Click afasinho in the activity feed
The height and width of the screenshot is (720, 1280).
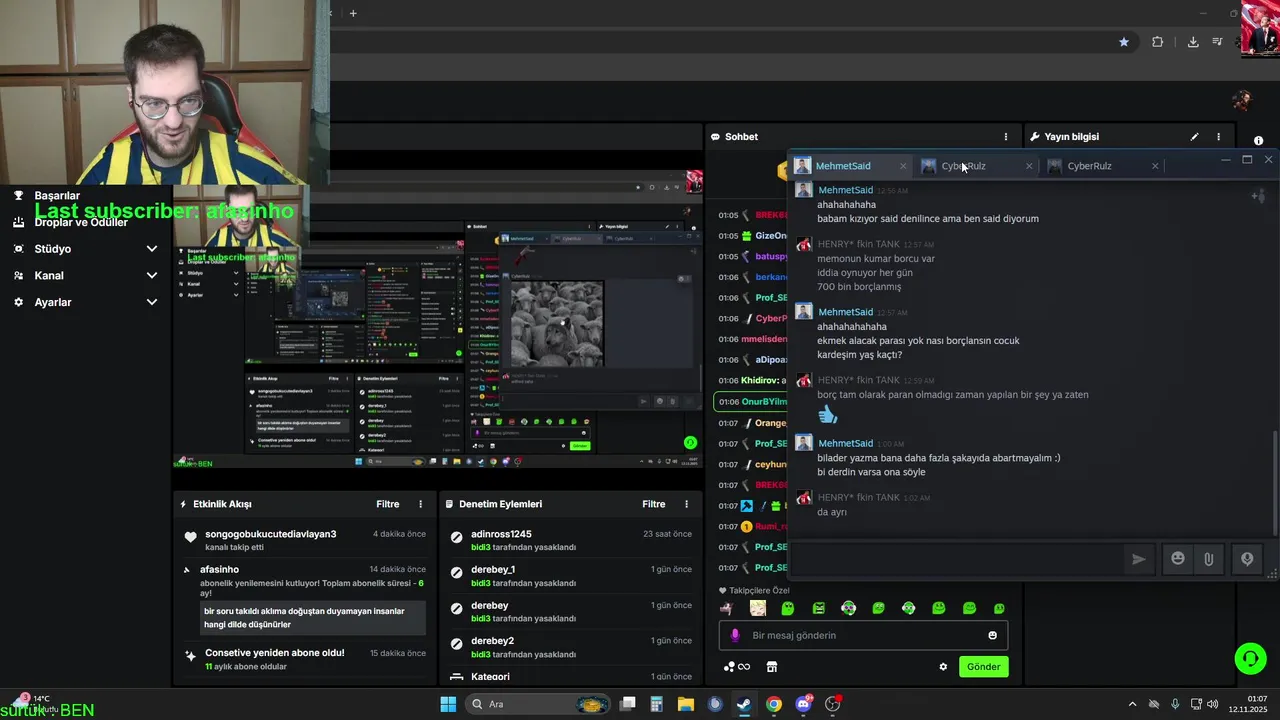click(222, 569)
